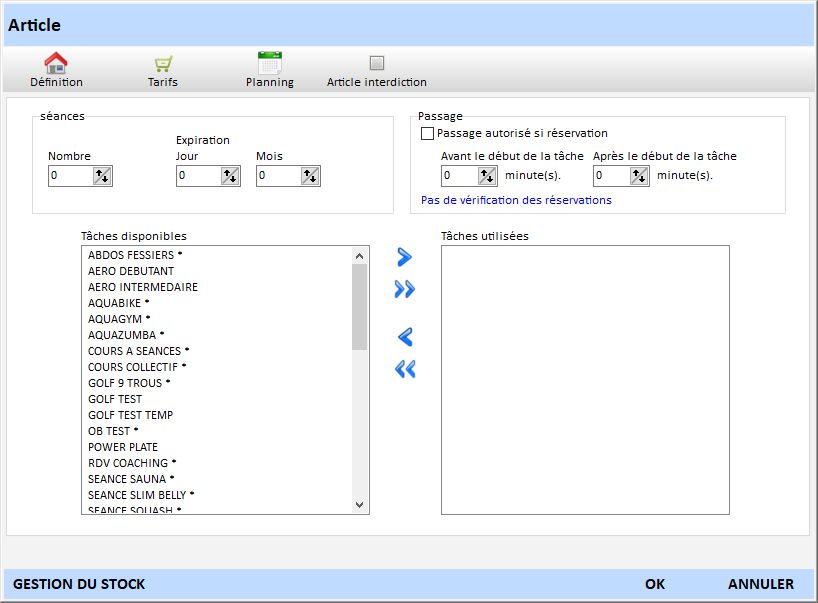This screenshot has width=818, height=603.
Task: Click the ANNULER button
Action: pos(760,584)
